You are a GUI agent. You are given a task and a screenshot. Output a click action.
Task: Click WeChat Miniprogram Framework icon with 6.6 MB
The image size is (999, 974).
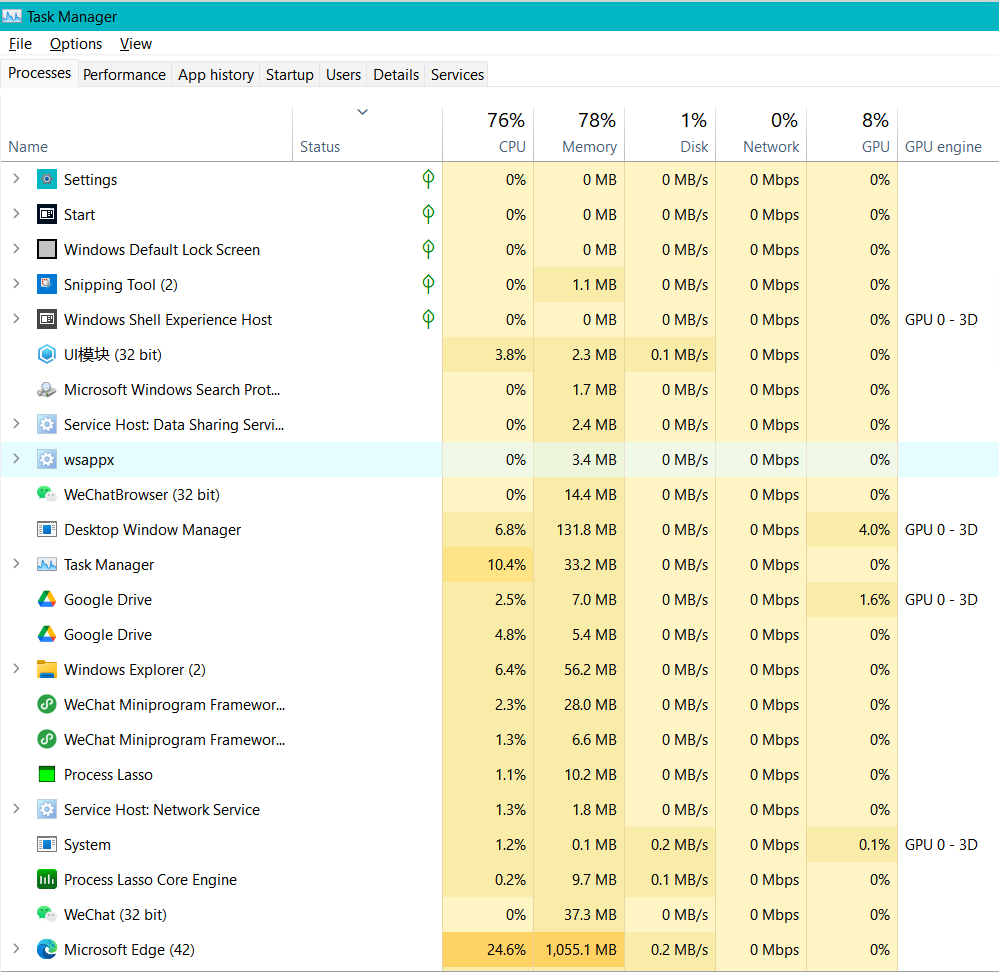[x=47, y=740]
